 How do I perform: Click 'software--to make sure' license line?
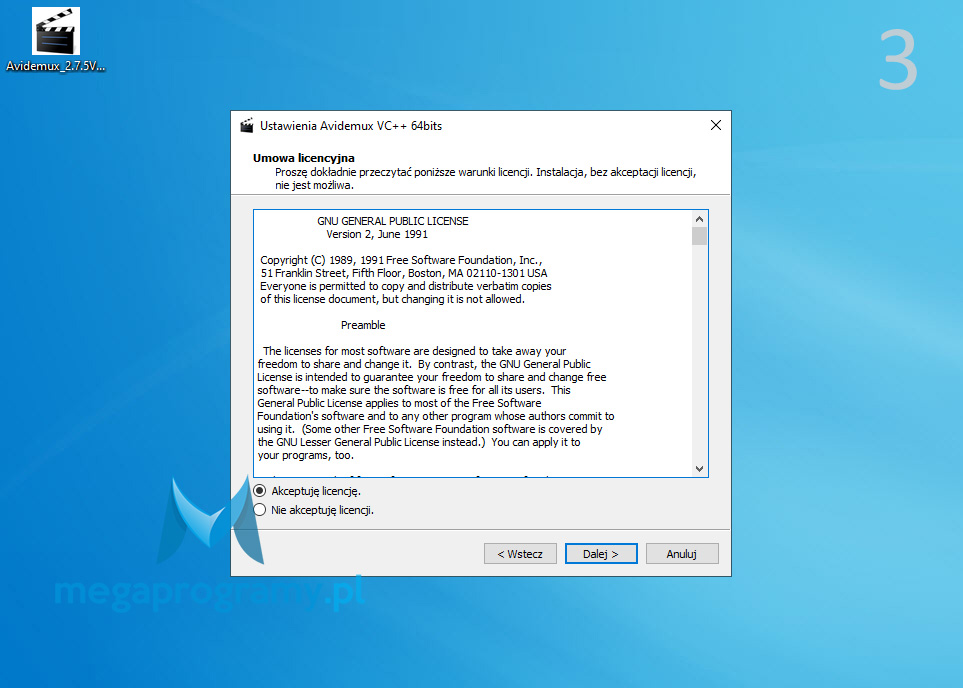[x=414, y=390]
